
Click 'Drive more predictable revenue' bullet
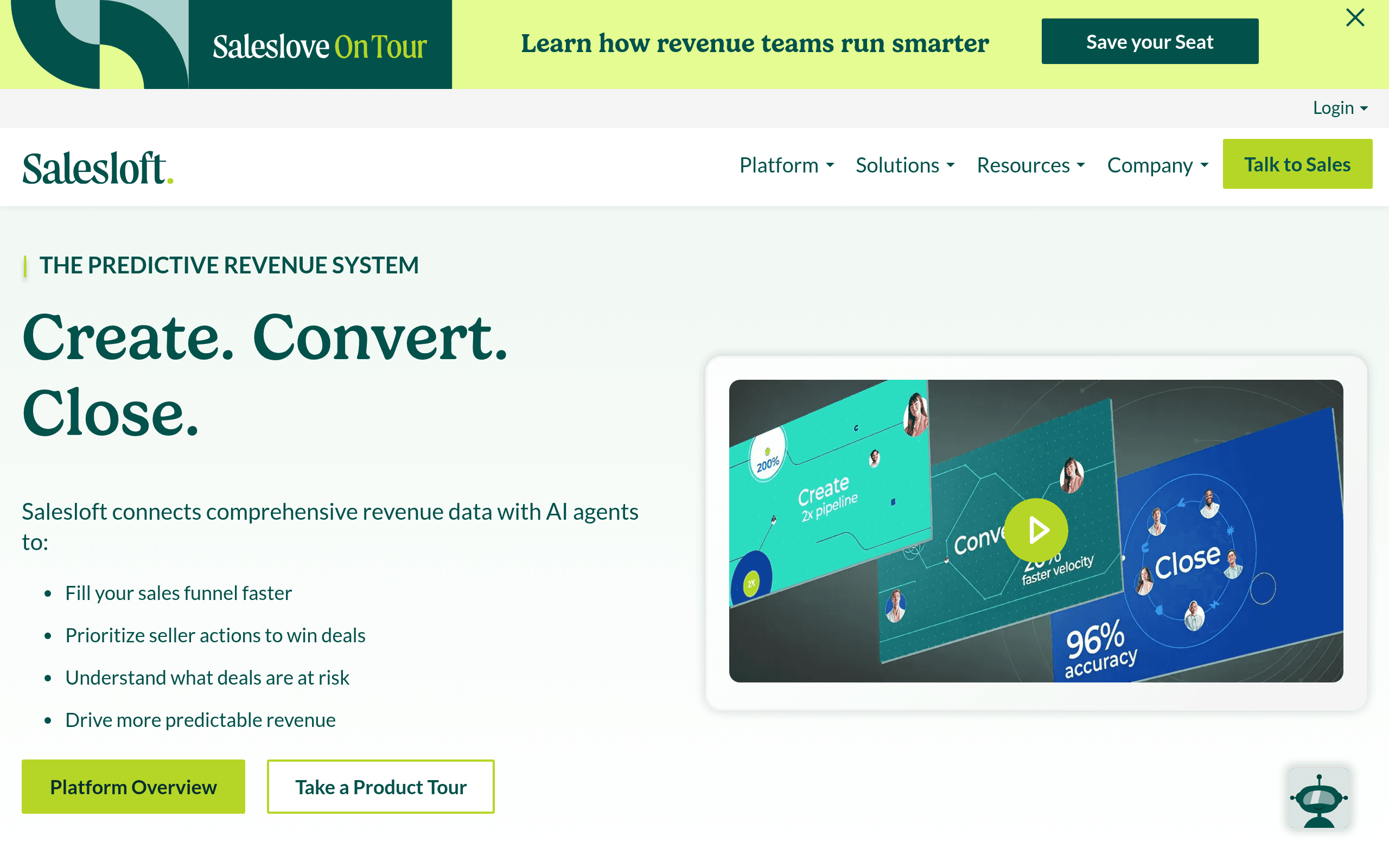[x=200, y=720]
